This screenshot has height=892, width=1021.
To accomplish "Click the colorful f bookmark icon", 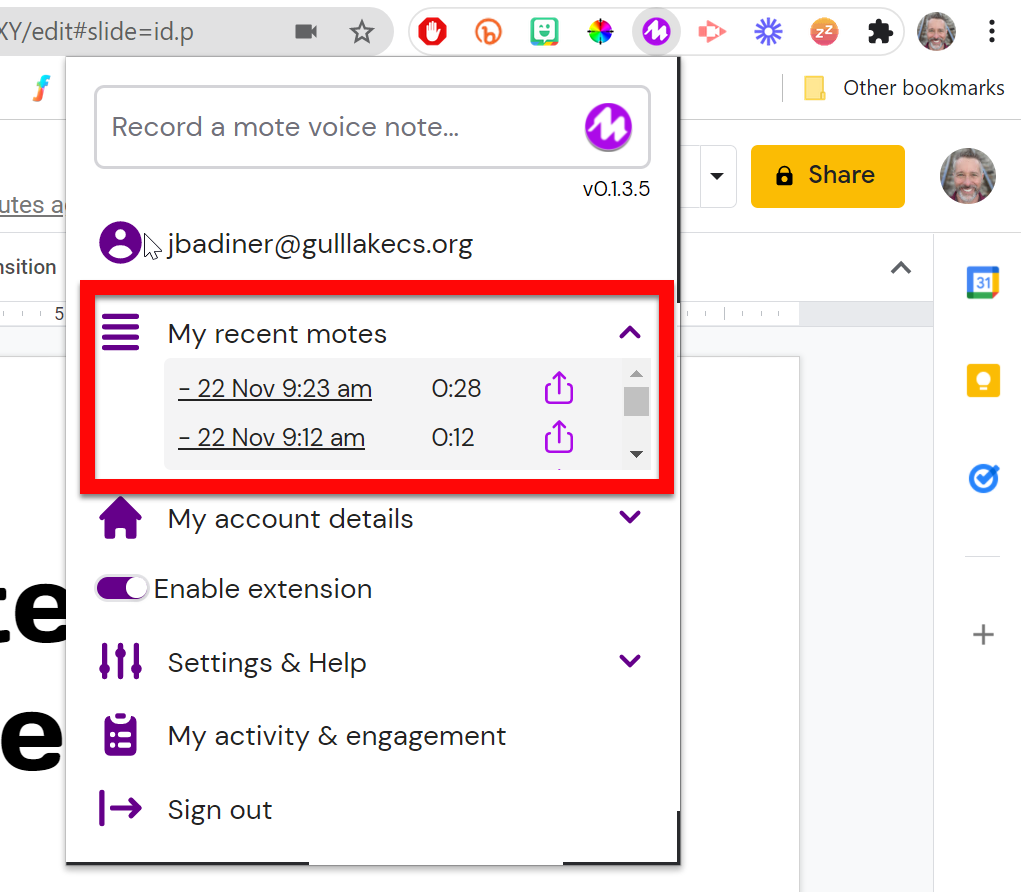I will pyautogui.click(x=42, y=87).
